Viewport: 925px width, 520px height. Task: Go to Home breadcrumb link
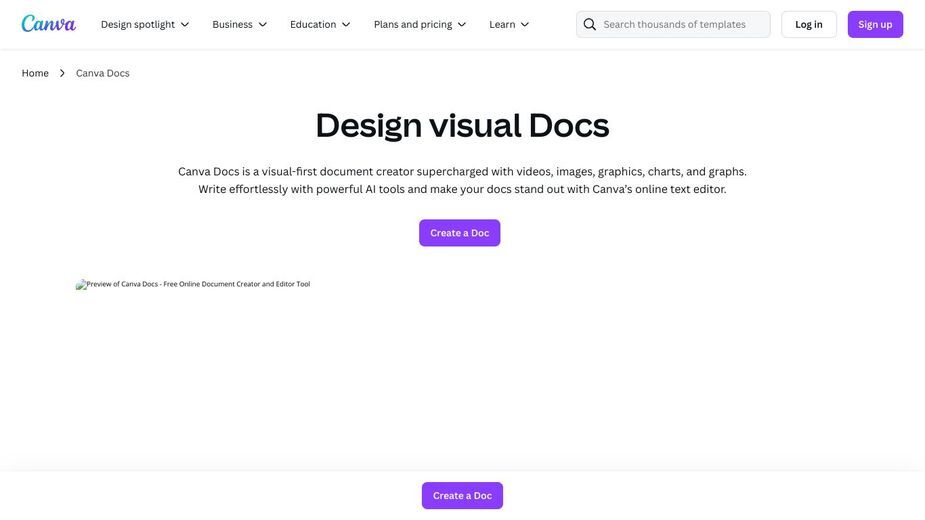point(35,73)
